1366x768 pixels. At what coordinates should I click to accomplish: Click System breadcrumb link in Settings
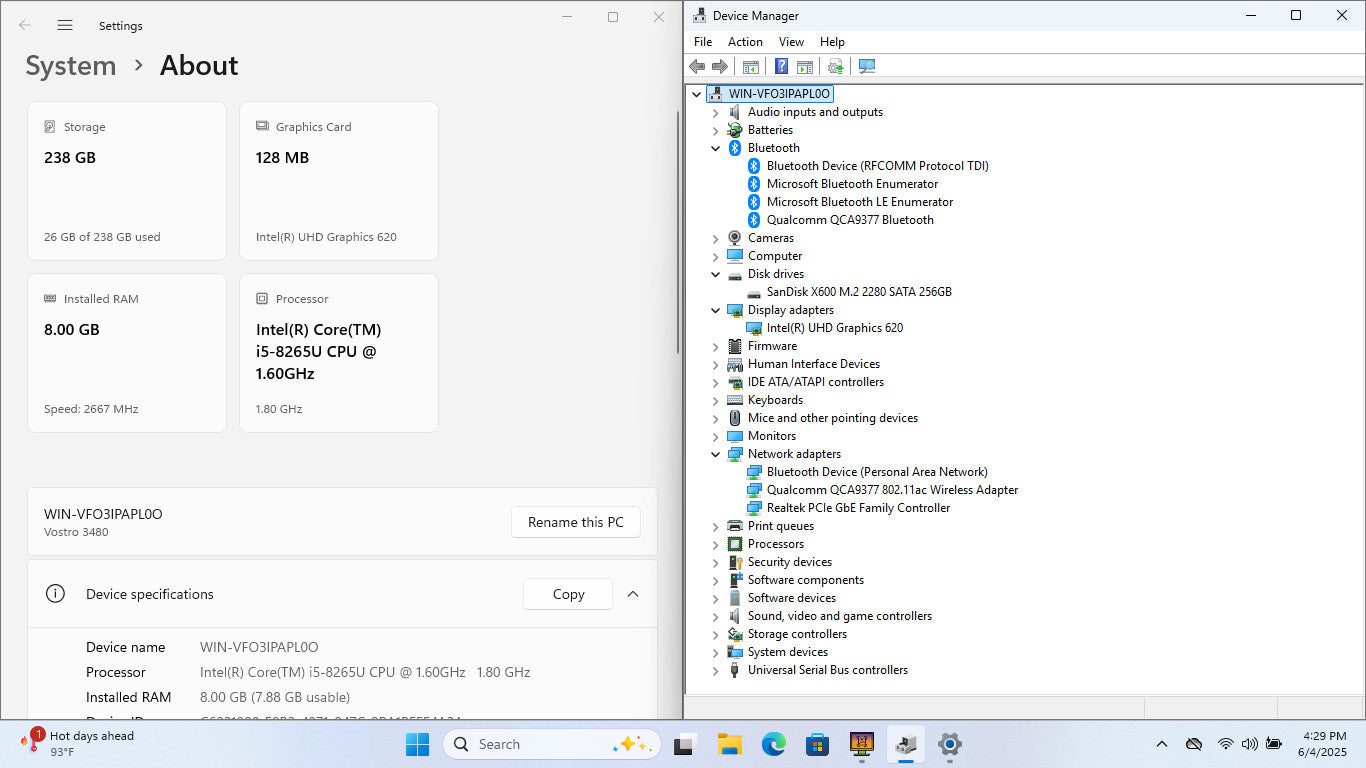point(71,65)
